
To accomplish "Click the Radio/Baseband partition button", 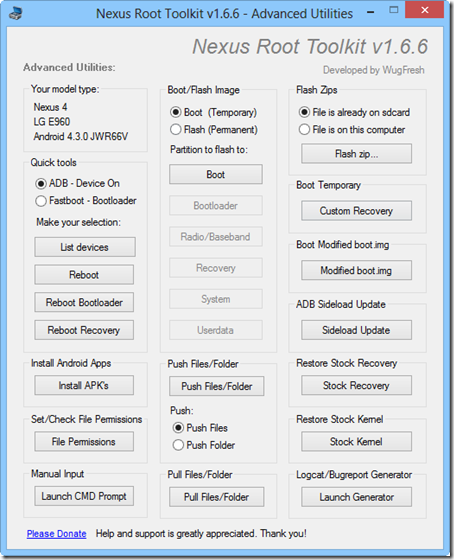I will (216, 236).
